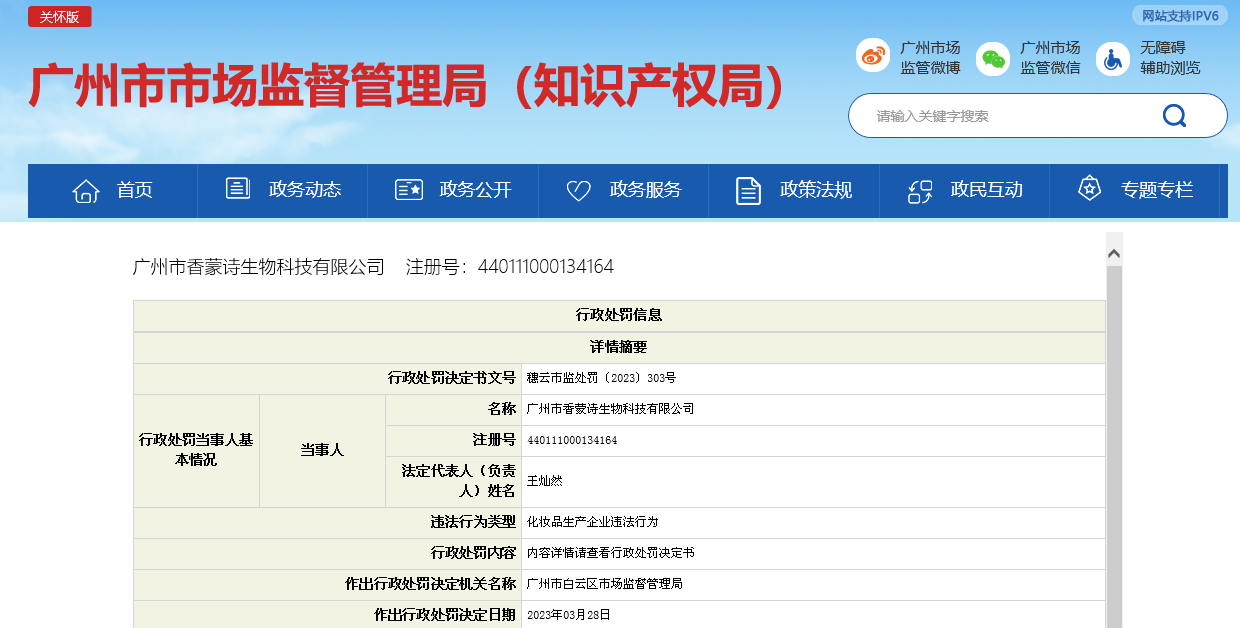1240x628 pixels.
Task: Open the 政务动态 menu
Action: coord(283,190)
